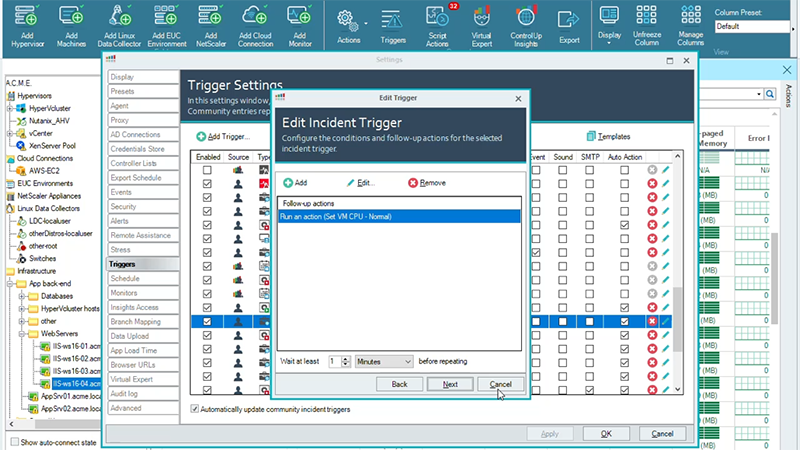Viewport: 800px width, 450px height.
Task: Click Cancel in Edit Trigger dialog
Action: [x=501, y=384]
